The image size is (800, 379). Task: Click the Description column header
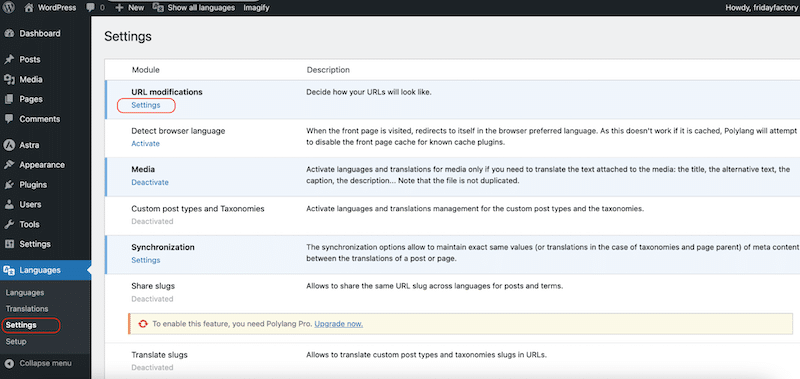pyautogui.click(x=328, y=70)
